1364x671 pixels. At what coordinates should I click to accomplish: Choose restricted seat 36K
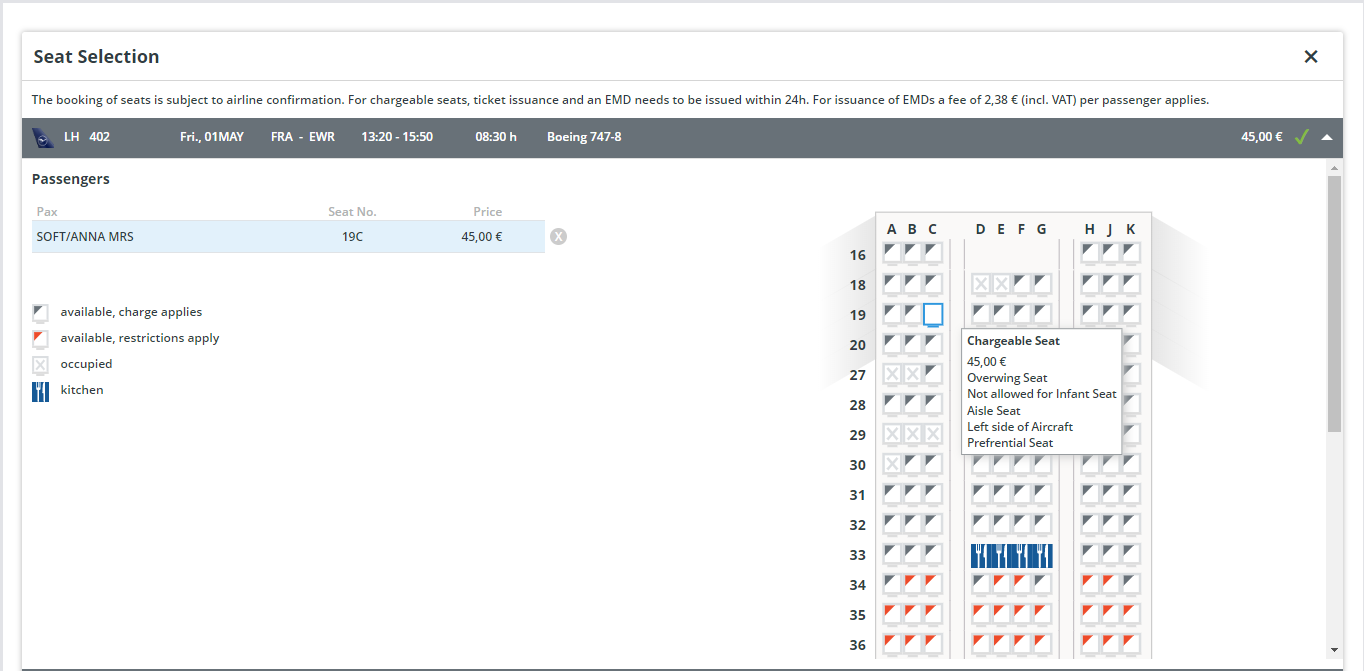coord(1131,643)
